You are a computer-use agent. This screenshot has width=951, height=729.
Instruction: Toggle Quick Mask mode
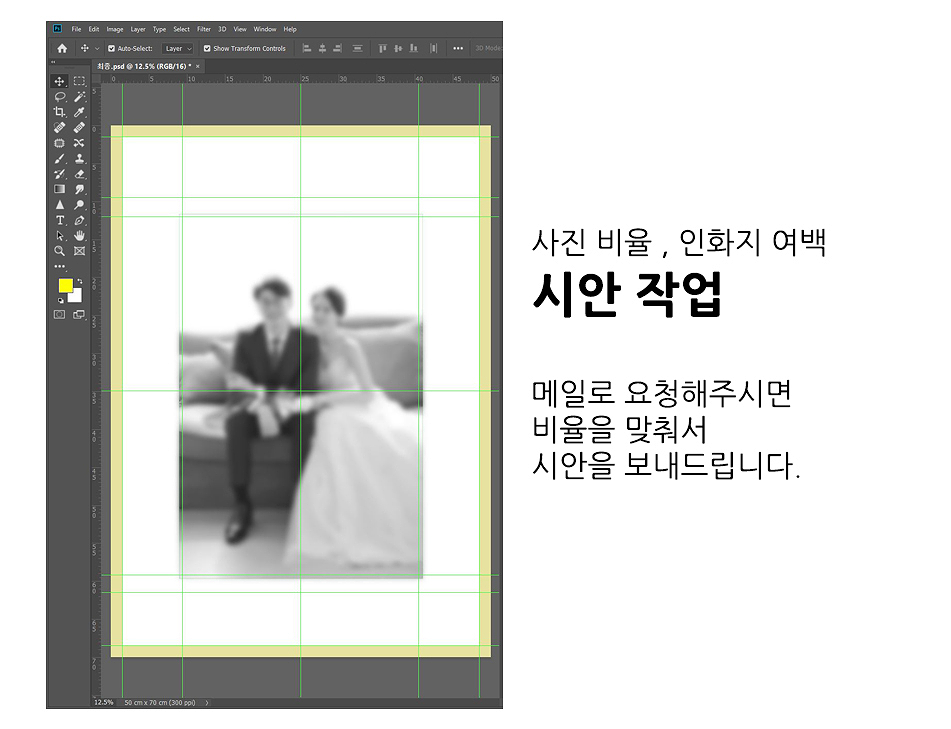pyautogui.click(x=59, y=314)
